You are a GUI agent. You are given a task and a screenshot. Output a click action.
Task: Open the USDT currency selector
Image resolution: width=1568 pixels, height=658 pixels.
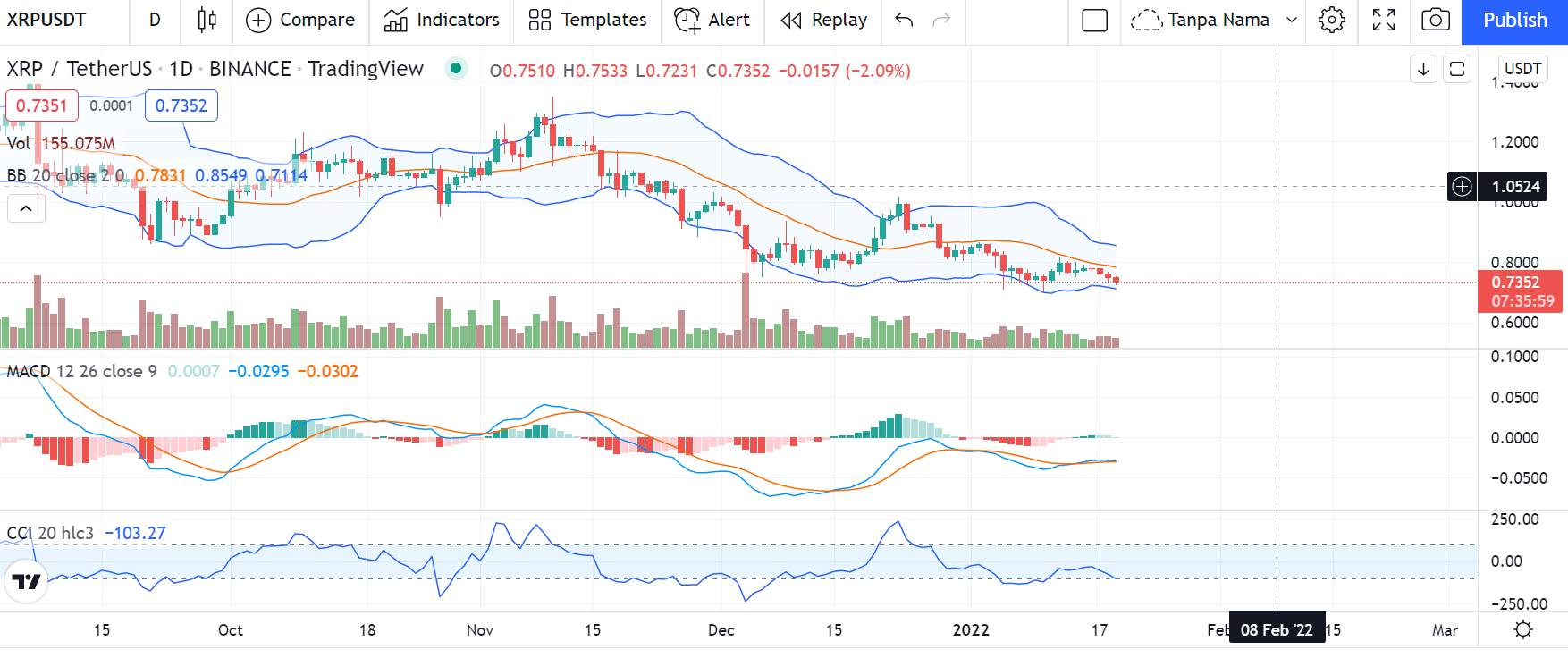pos(1522,69)
